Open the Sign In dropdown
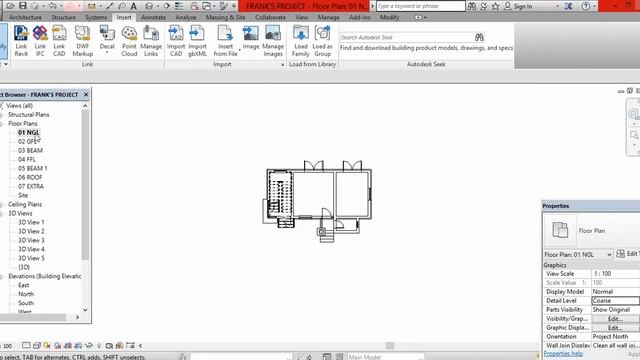The height and width of the screenshot is (360, 640). pos(558,6)
